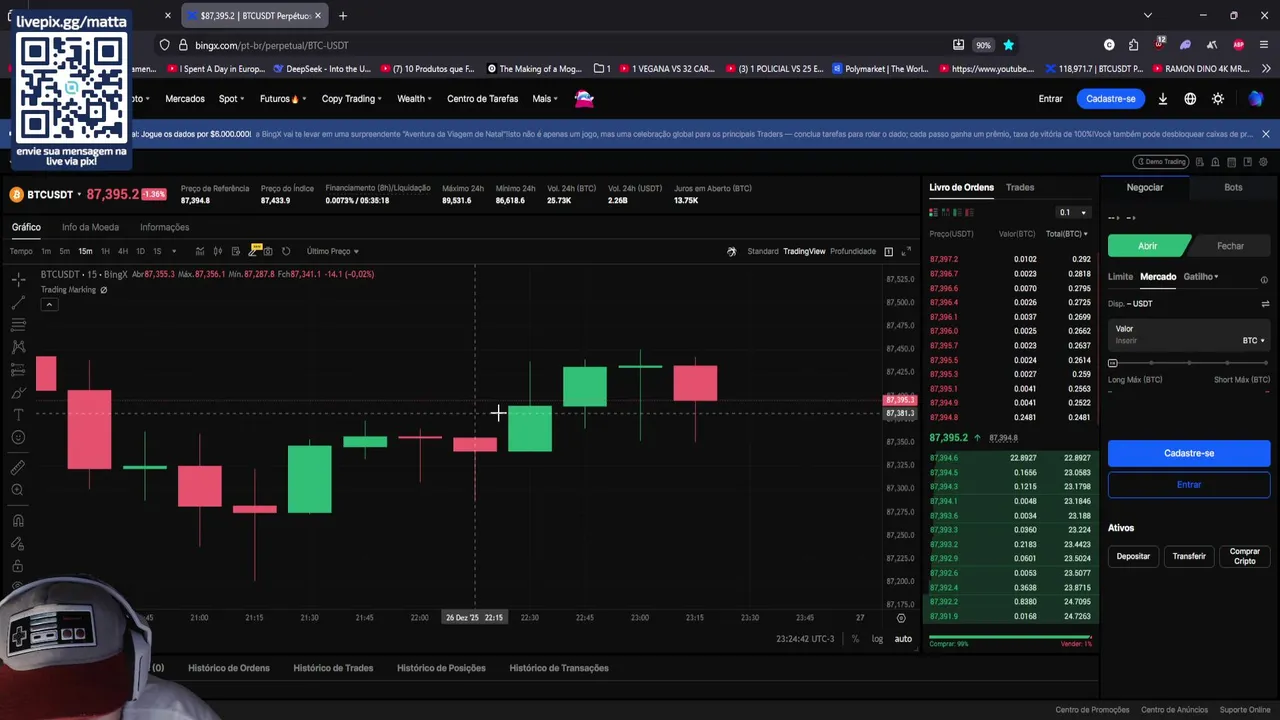Toggle fullscreen chart expand icon

(907, 251)
